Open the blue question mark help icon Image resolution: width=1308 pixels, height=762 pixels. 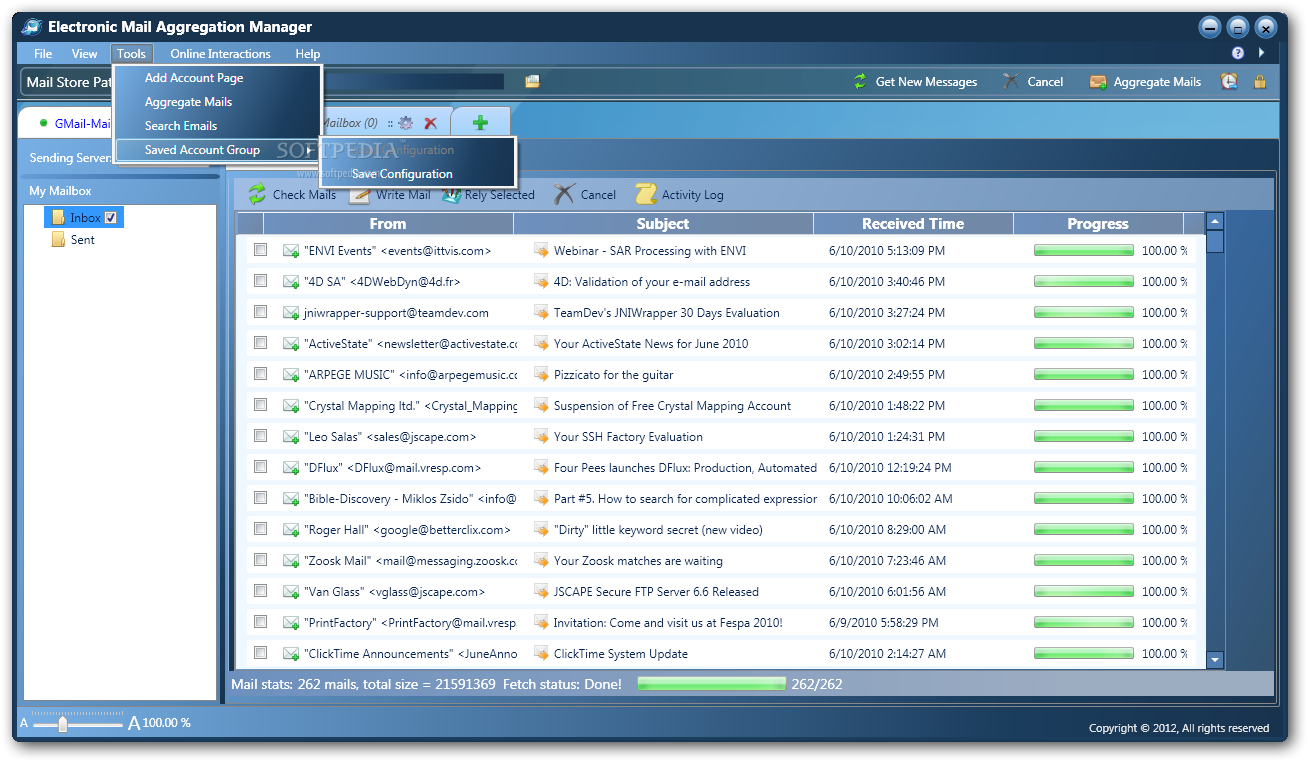[x=1238, y=53]
